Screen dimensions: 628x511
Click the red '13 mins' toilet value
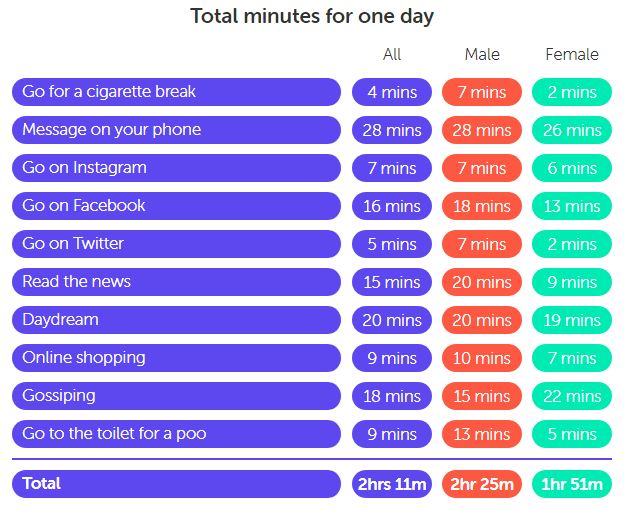click(x=482, y=434)
